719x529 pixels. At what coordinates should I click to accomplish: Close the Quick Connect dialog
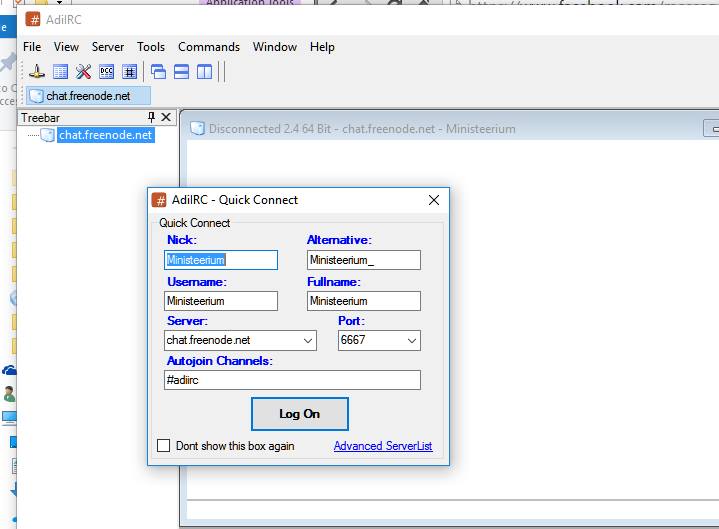434,200
